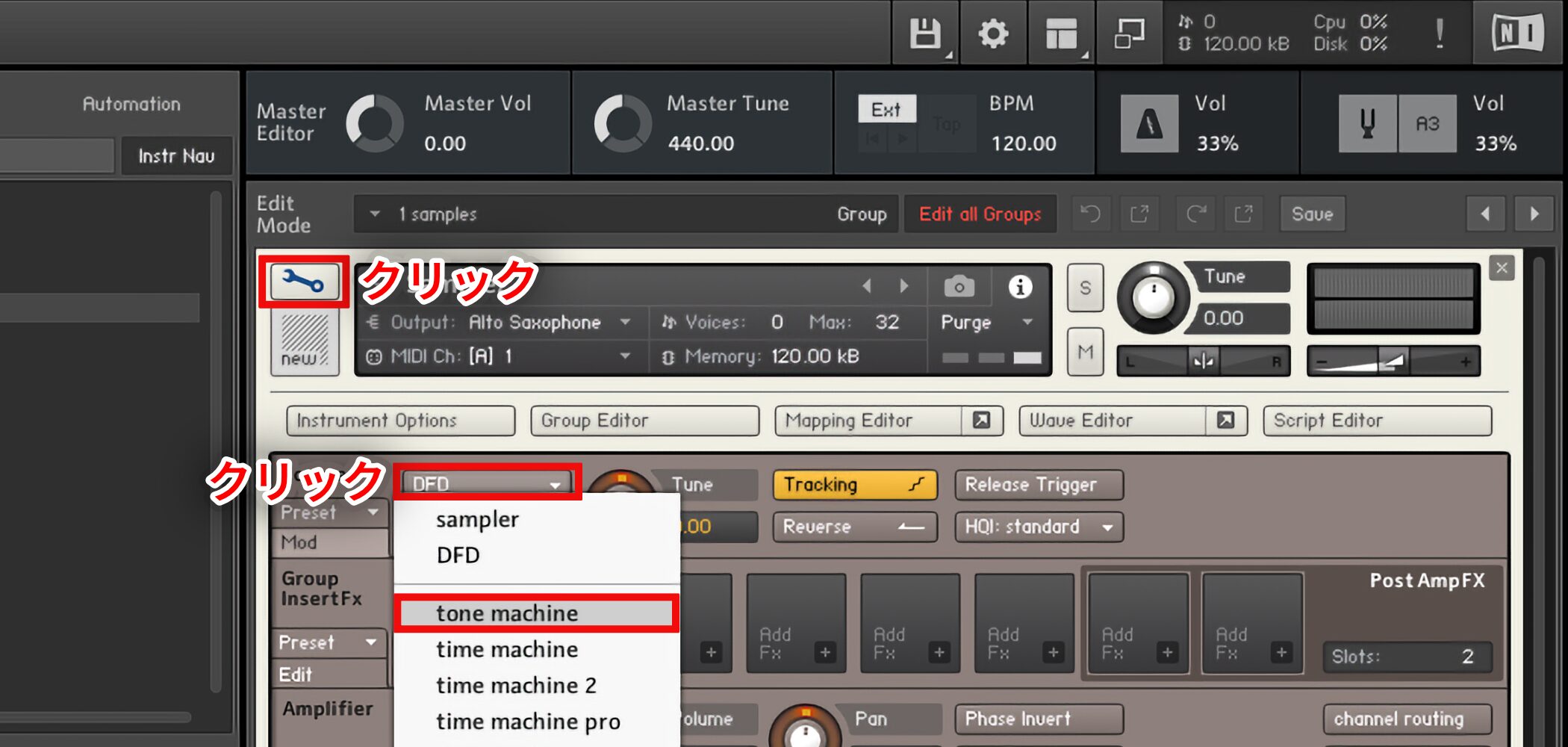The height and width of the screenshot is (747, 1568).
Task: Click the channel routing button
Action: coord(1407,719)
